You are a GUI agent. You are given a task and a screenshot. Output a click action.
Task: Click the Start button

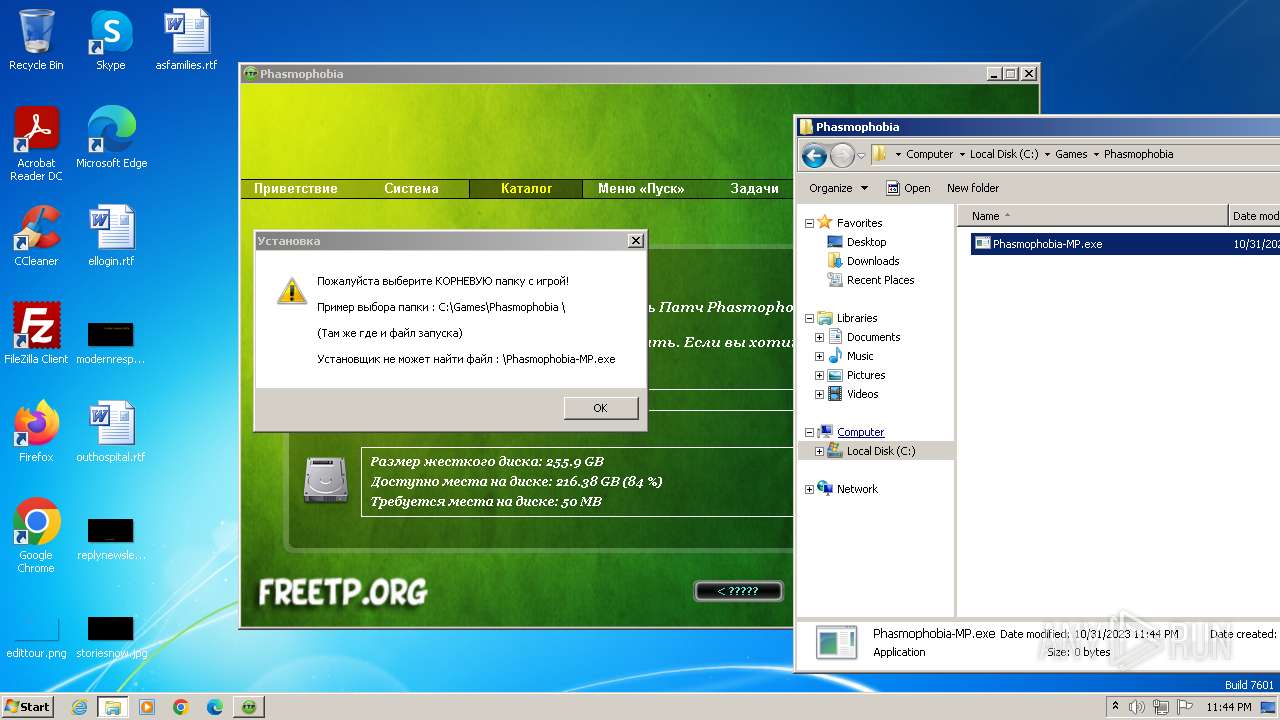point(28,707)
